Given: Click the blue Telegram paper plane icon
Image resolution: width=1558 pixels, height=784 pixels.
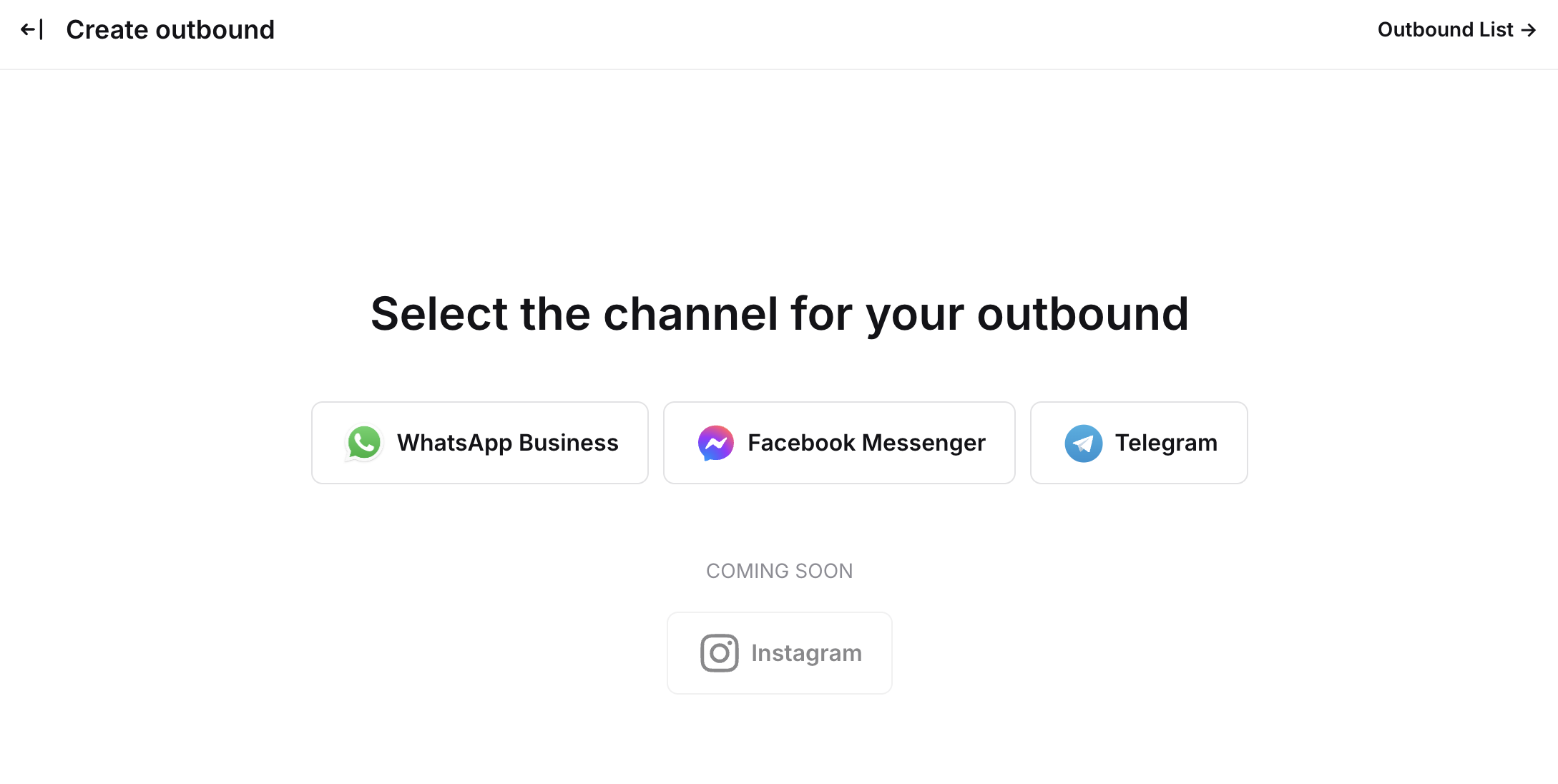Looking at the screenshot, I should [x=1083, y=444].
